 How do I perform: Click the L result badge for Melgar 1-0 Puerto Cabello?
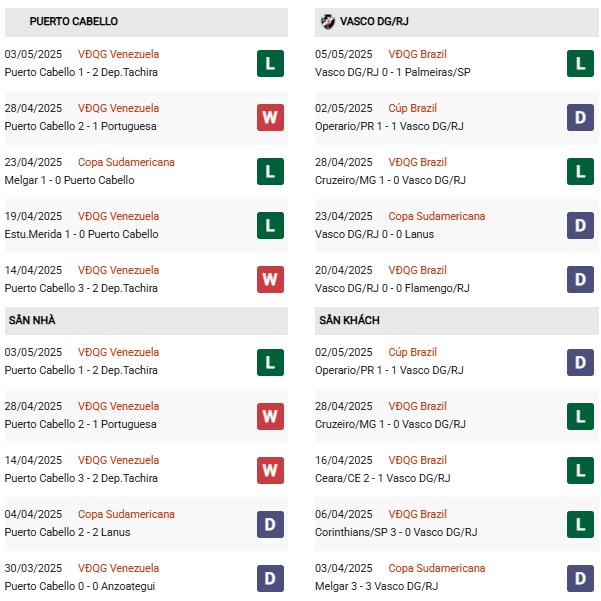click(270, 172)
